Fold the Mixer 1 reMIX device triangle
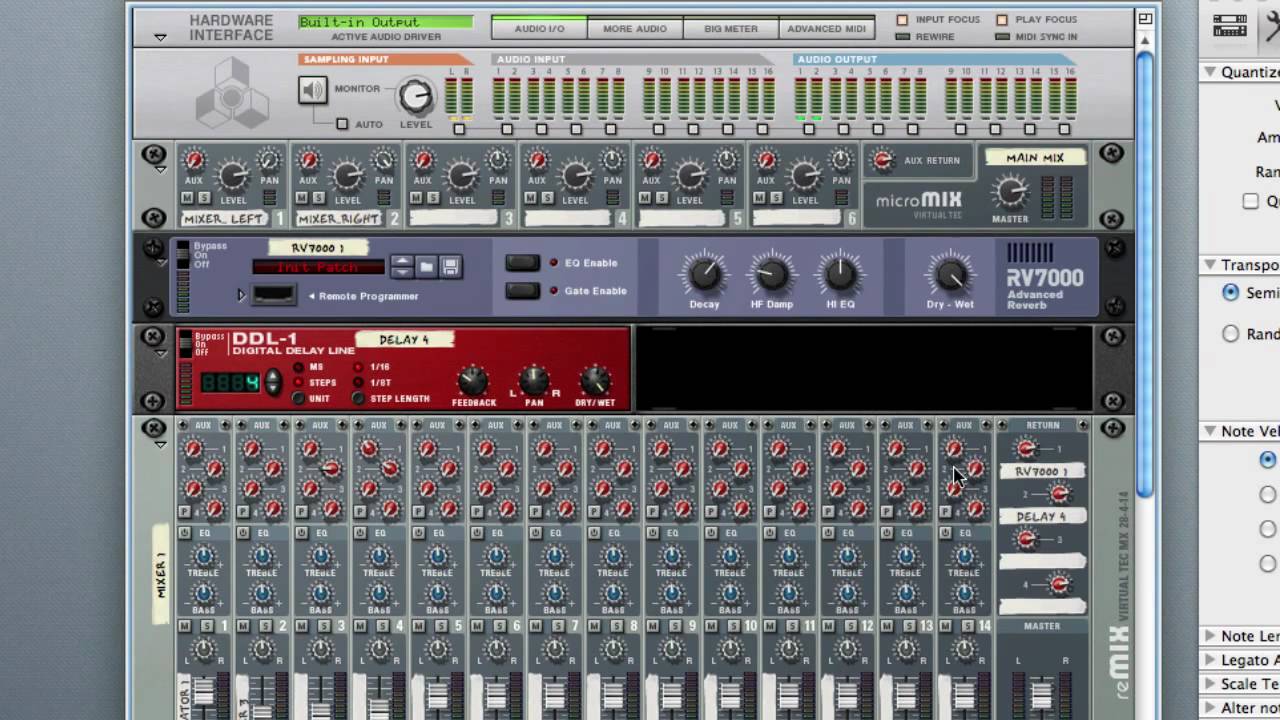This screenshot has height=720, width=1280. tap(160, 444)
